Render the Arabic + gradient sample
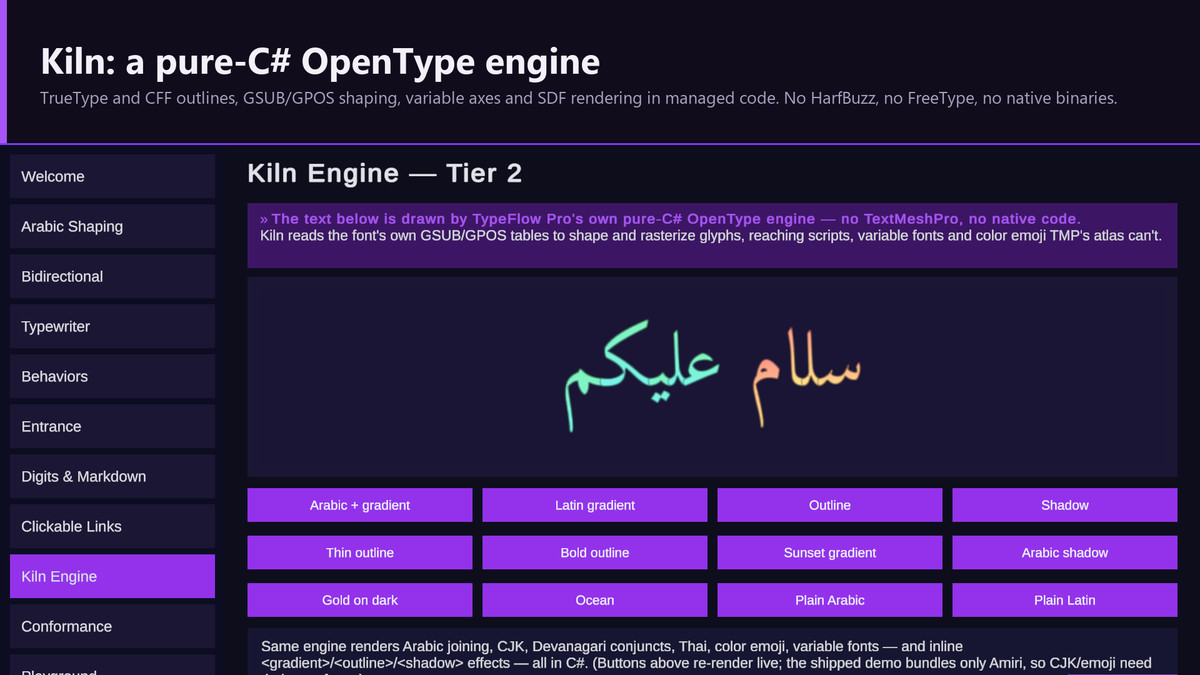The height and width of the screenshot is (675, 1200). point(360,505)
